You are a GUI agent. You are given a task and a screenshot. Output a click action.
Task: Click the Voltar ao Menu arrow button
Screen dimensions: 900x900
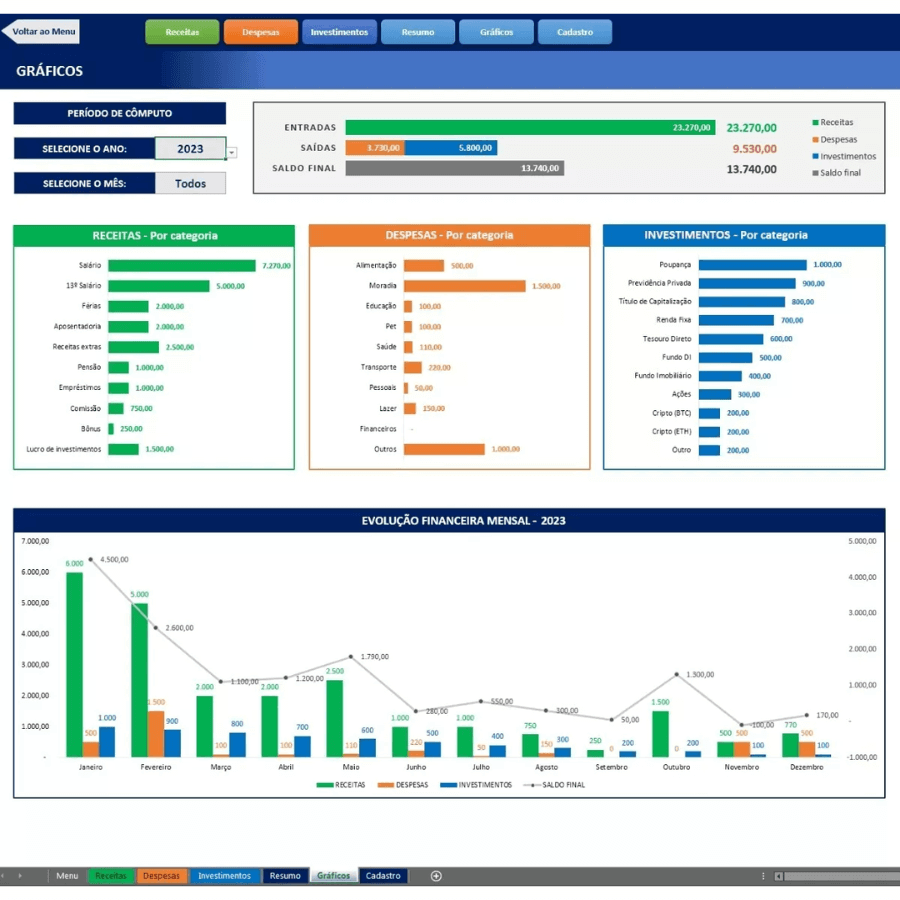(x=41, y=32)
